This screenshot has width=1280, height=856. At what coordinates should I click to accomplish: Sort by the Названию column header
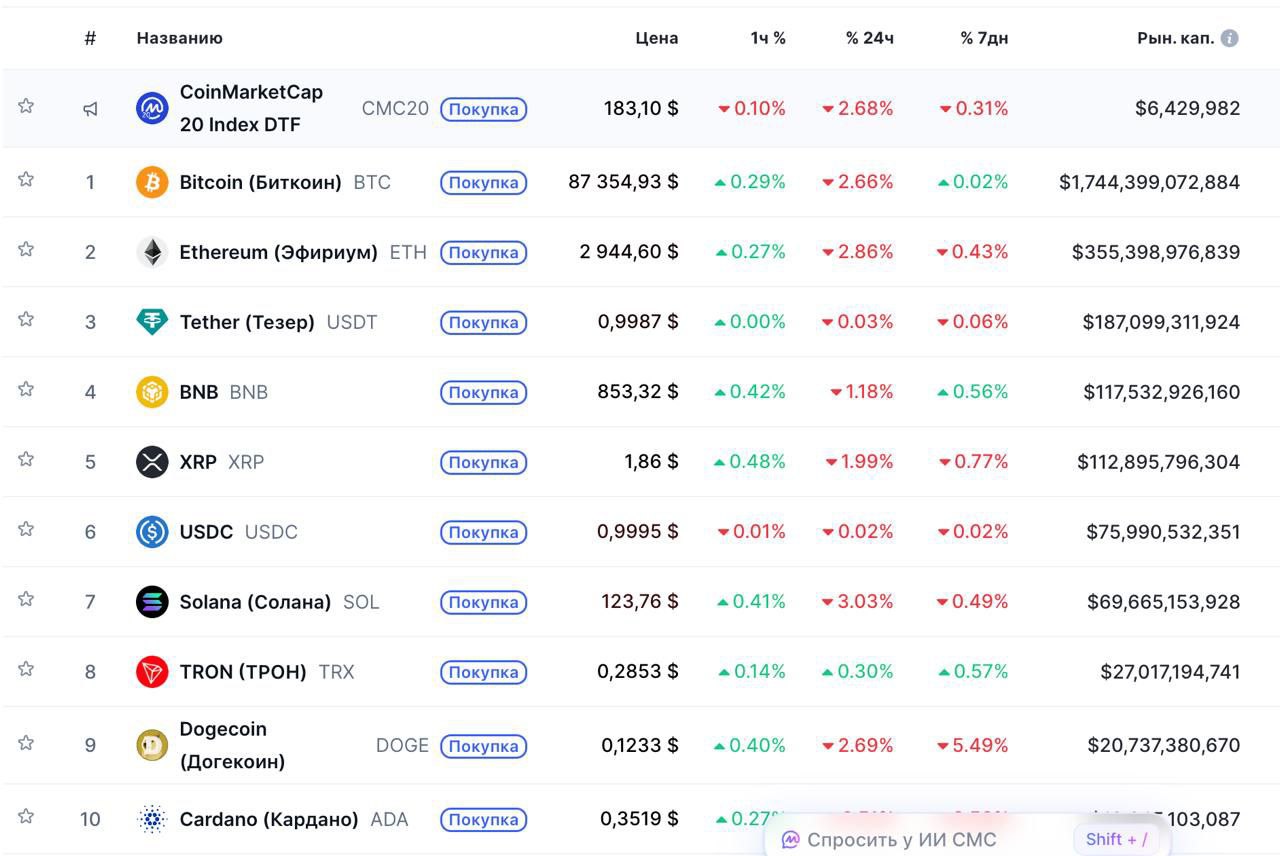coord(180,38)
